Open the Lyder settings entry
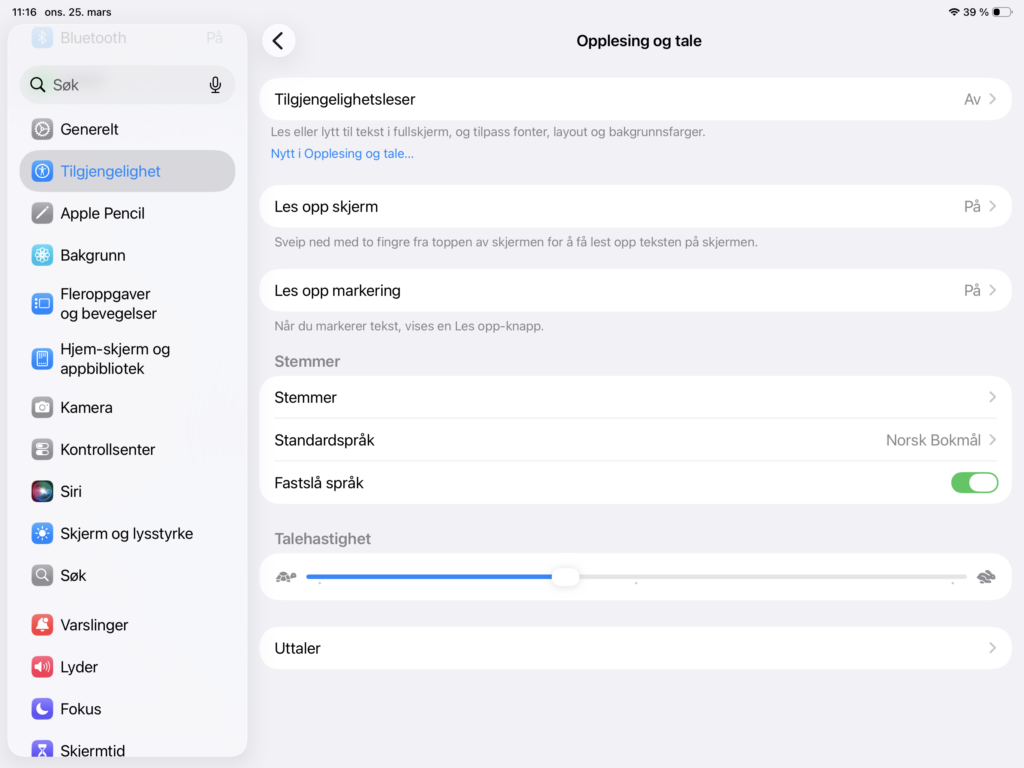Screen dimensions: 1024x768 127,667
